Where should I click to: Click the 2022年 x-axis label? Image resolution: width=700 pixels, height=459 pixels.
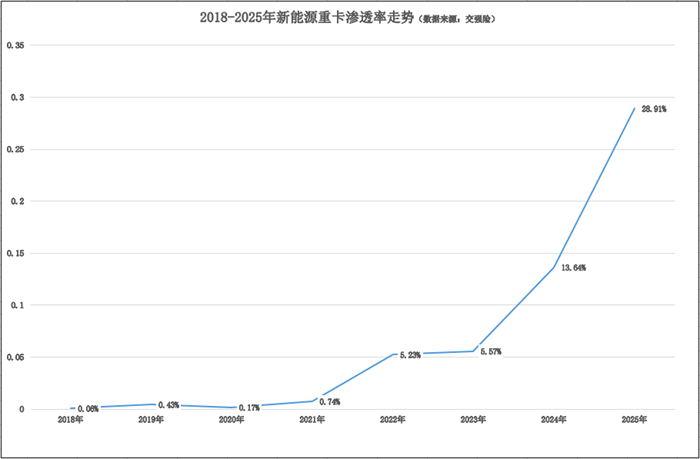click(394, 421)
